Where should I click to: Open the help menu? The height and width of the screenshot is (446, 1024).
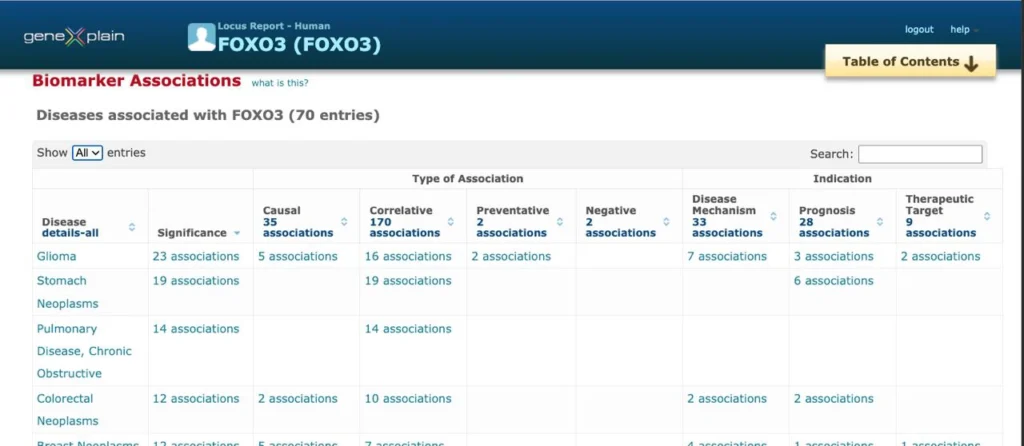[x=963, y=30]
